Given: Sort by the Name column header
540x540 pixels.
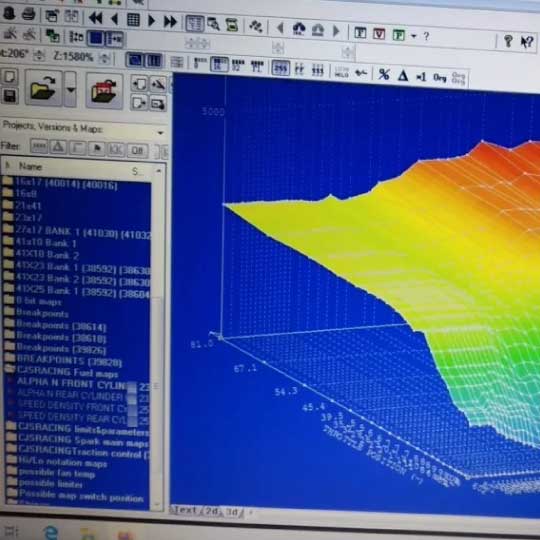Looking at the screenshot, I should (31, 167).
